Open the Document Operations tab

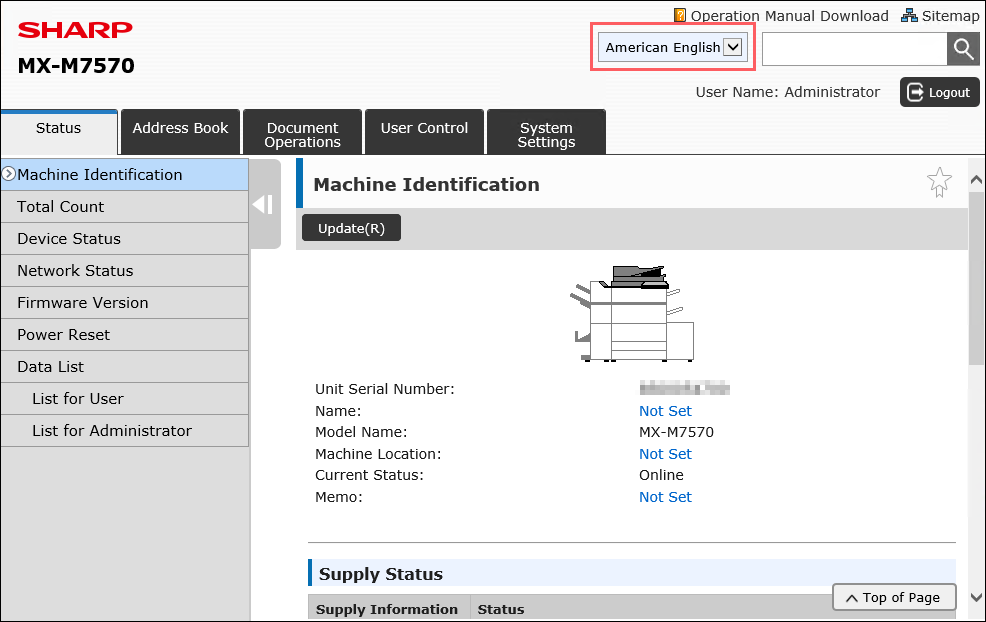(302, 131)
